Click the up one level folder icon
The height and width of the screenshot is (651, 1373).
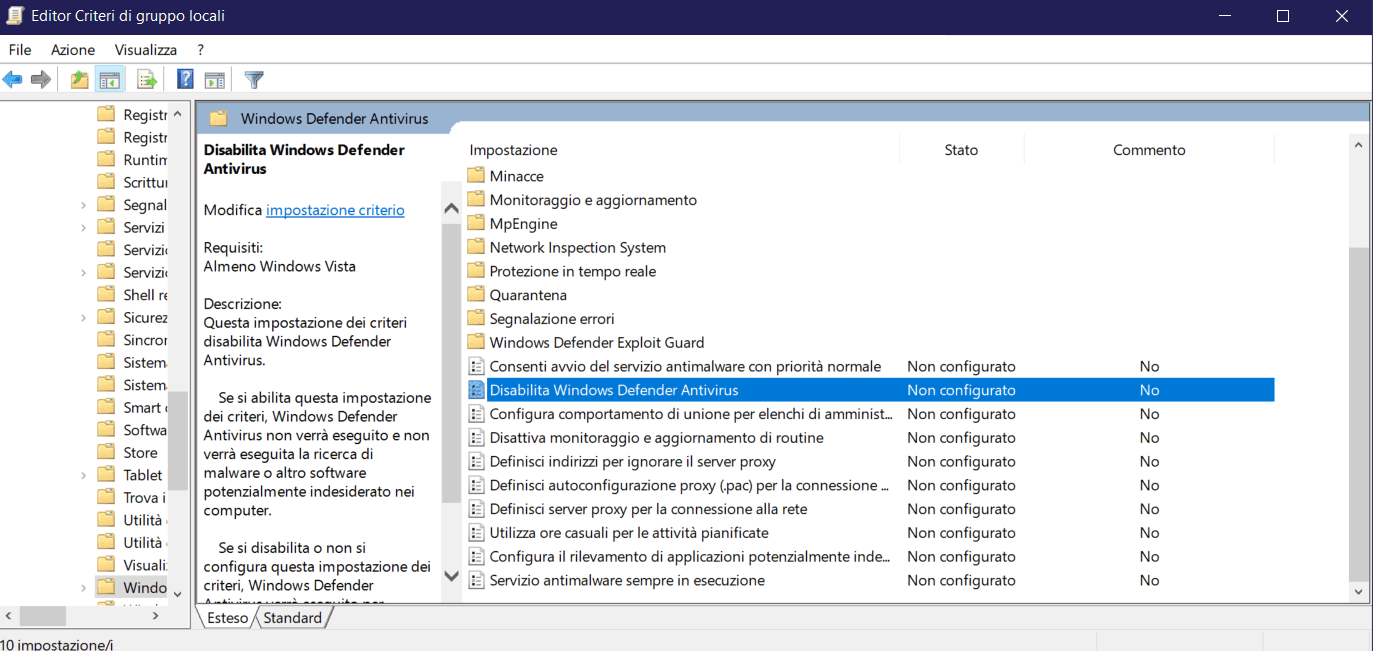[x=79, y=80]
